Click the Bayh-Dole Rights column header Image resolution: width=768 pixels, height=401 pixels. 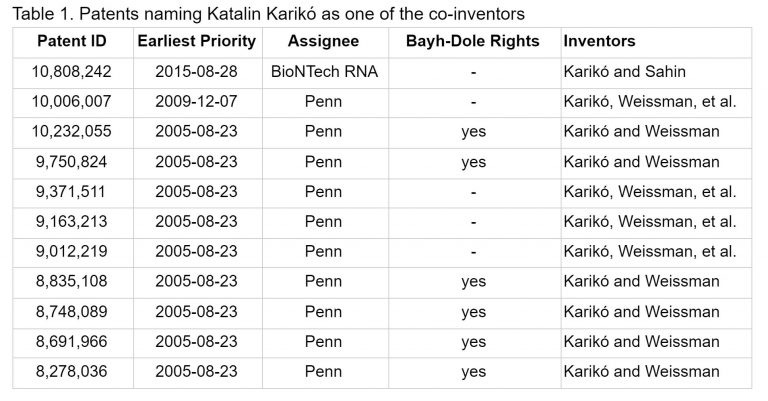(475, 42)
